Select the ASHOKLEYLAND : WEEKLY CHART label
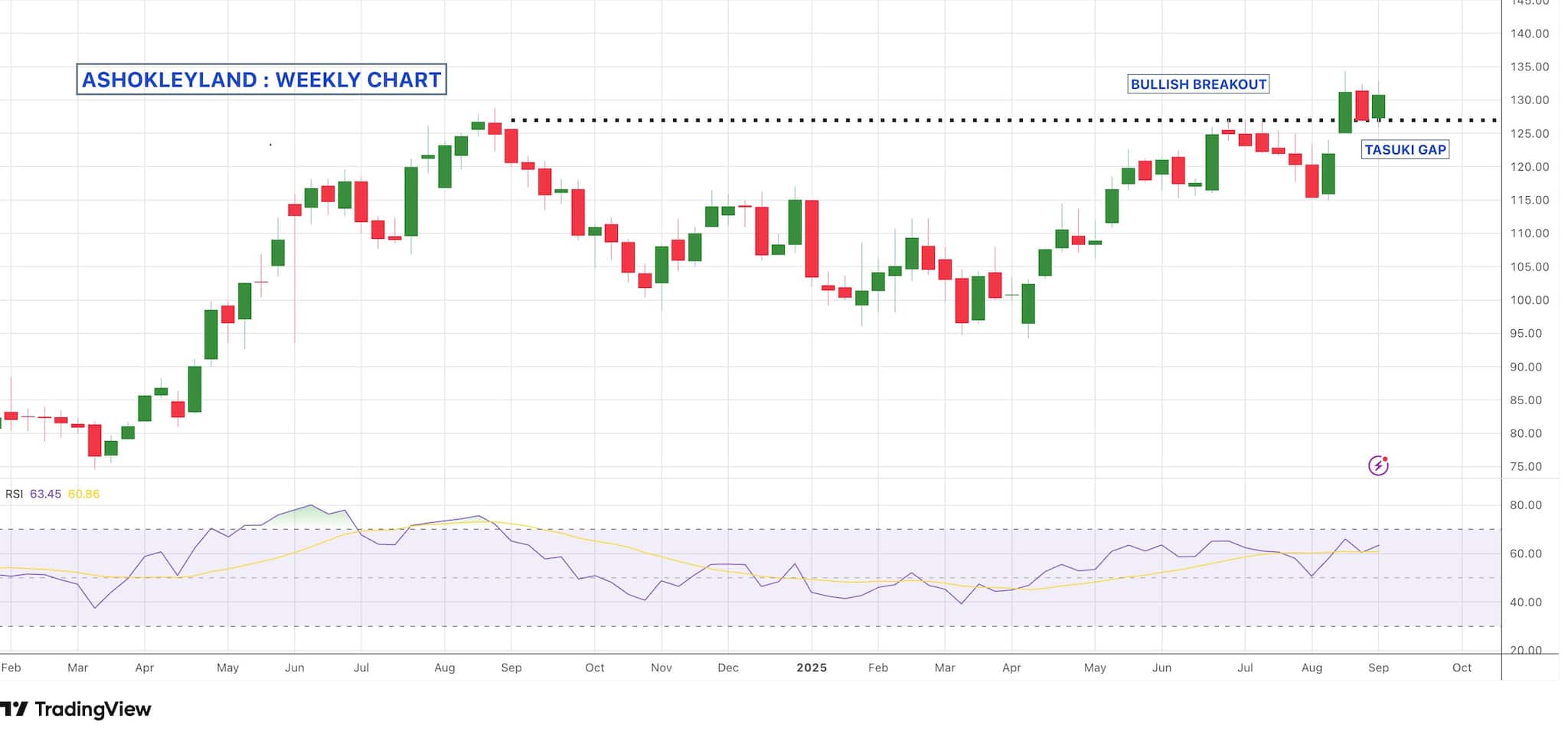1568x738 pixels. [261, 80]
